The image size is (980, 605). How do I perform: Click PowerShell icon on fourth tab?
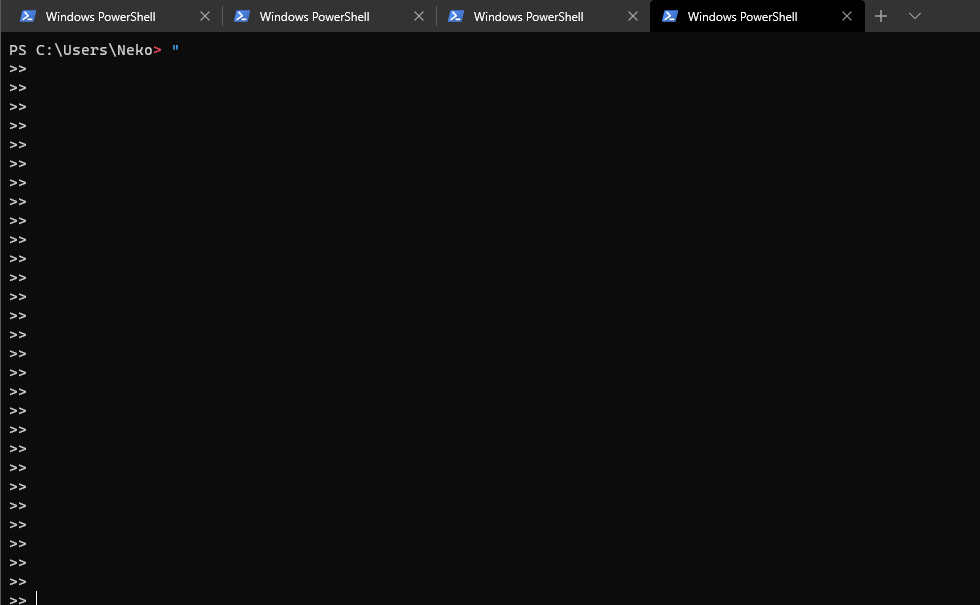pyautogui.click(x=669, y=16)
